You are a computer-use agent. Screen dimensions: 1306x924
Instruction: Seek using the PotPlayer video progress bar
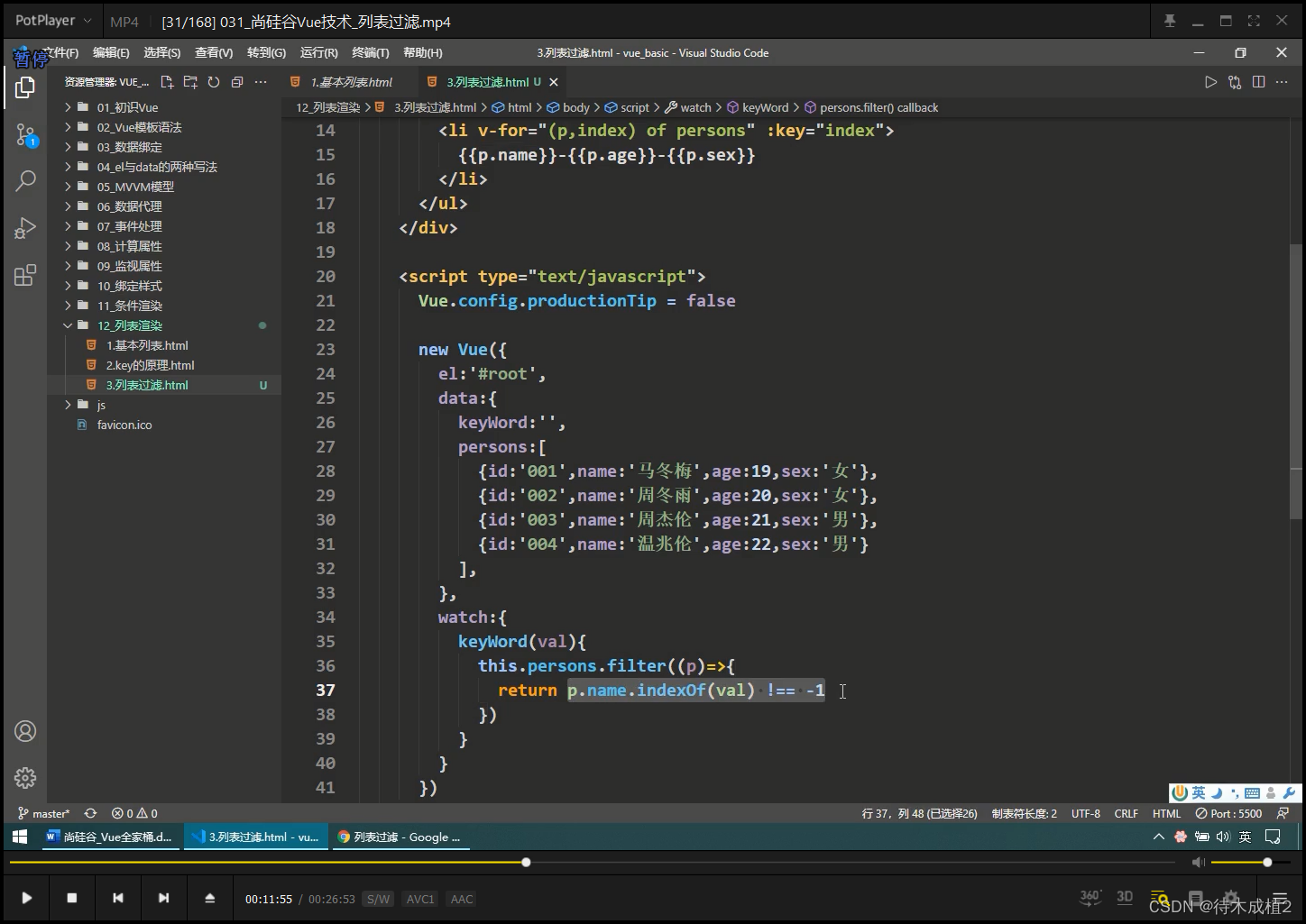click(x=593, y=863)
